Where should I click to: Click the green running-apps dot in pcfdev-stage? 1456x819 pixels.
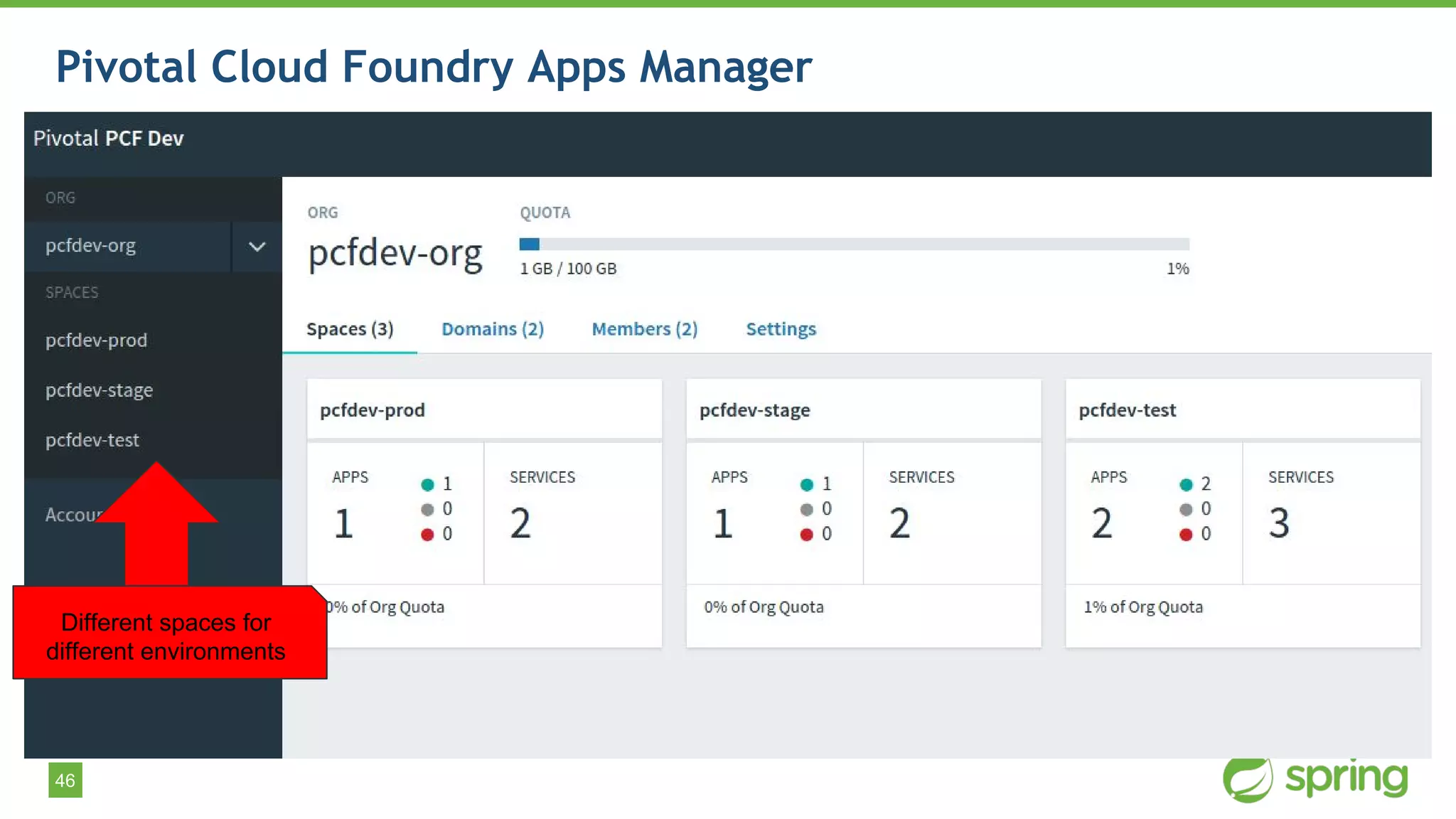click(x=806, y=485)
